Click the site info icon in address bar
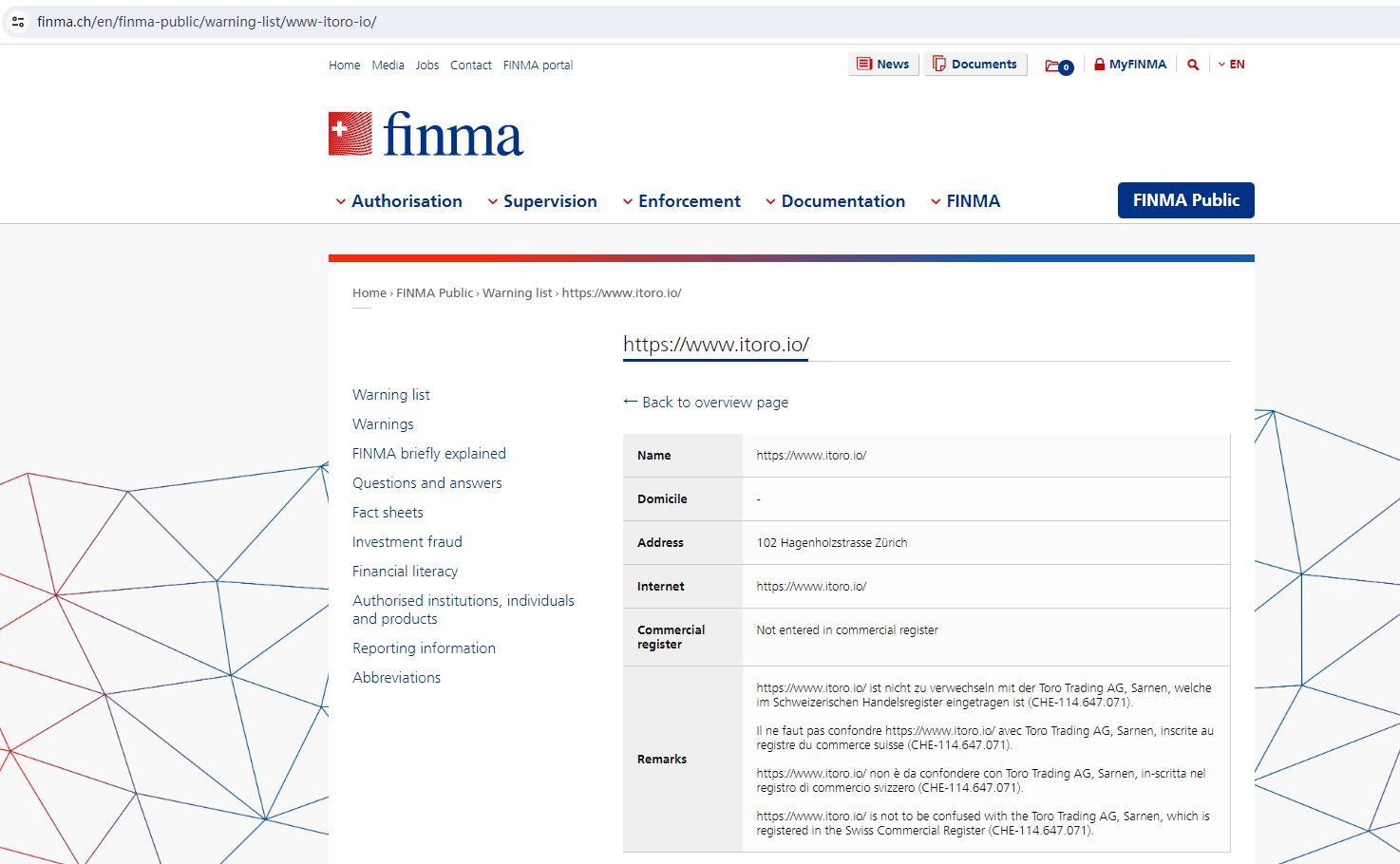 [18, 21]
